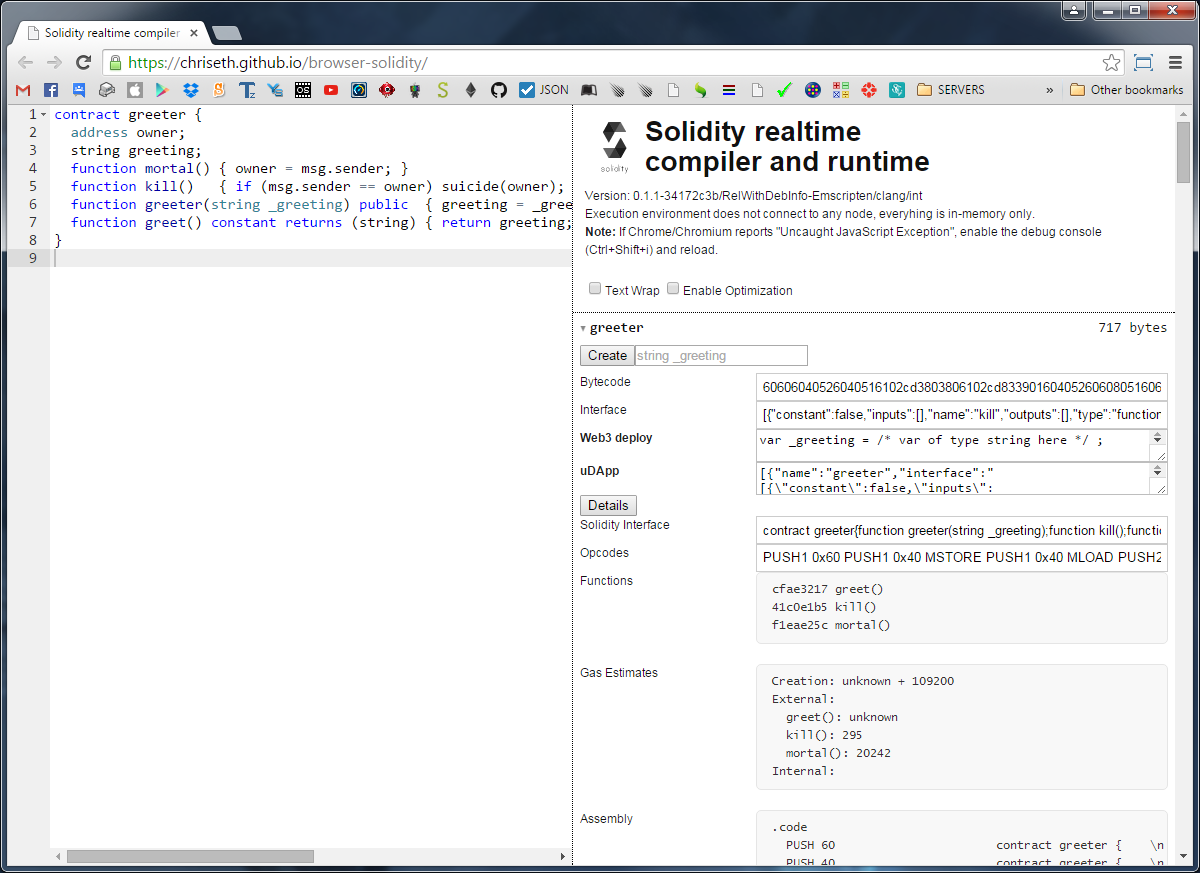This screenshot has width=1200, height=873.
Task: Click the '41c0e1b5 kill()' function entry
Action: pos(824,608)
